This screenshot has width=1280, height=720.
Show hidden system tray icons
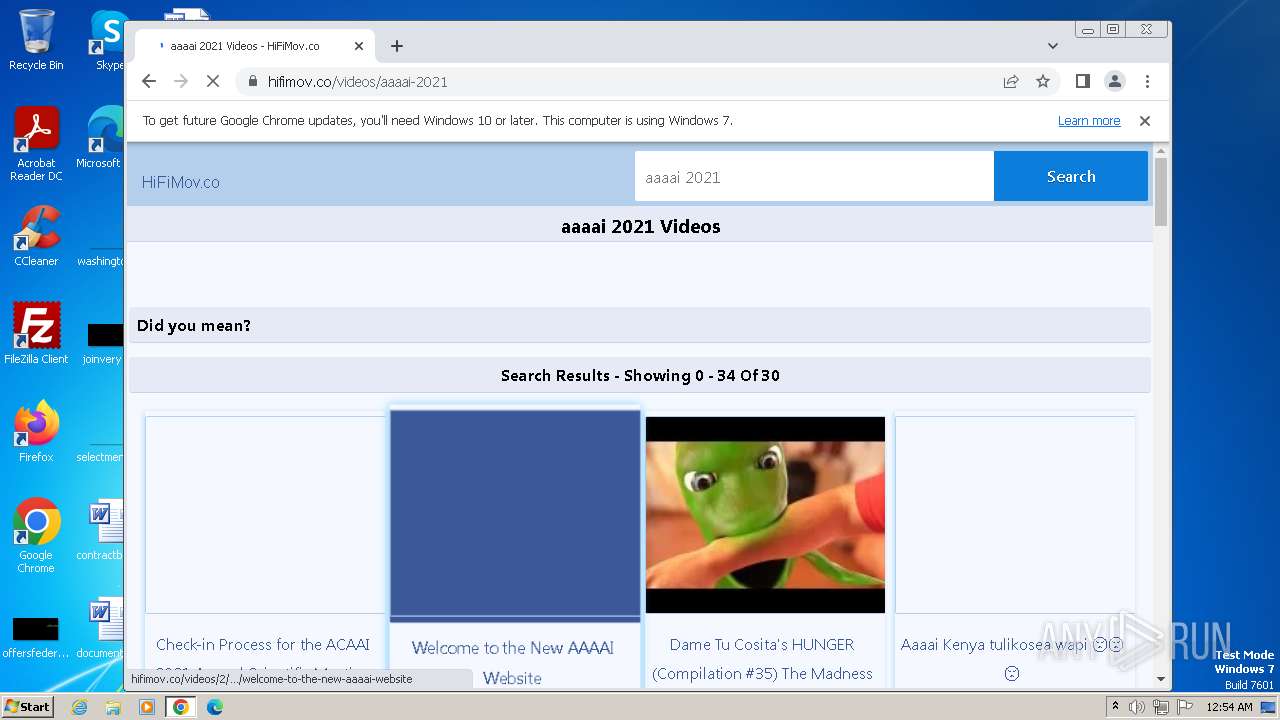coord(1115,707)
